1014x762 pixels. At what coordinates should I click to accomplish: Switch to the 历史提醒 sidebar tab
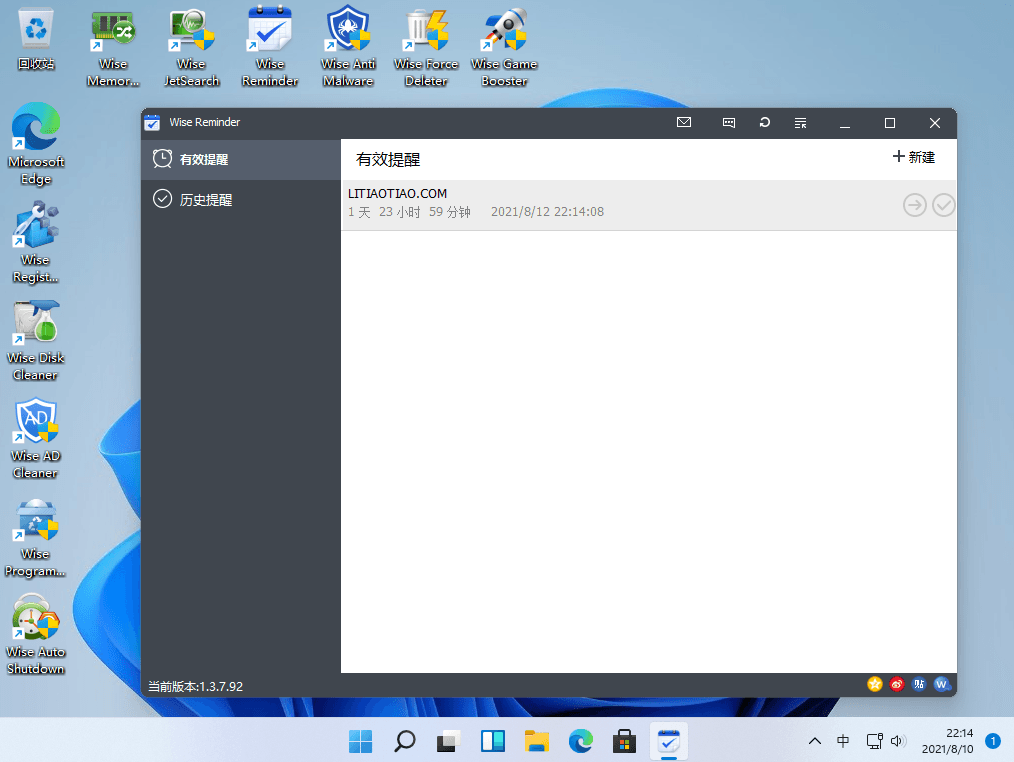point(241,199)
